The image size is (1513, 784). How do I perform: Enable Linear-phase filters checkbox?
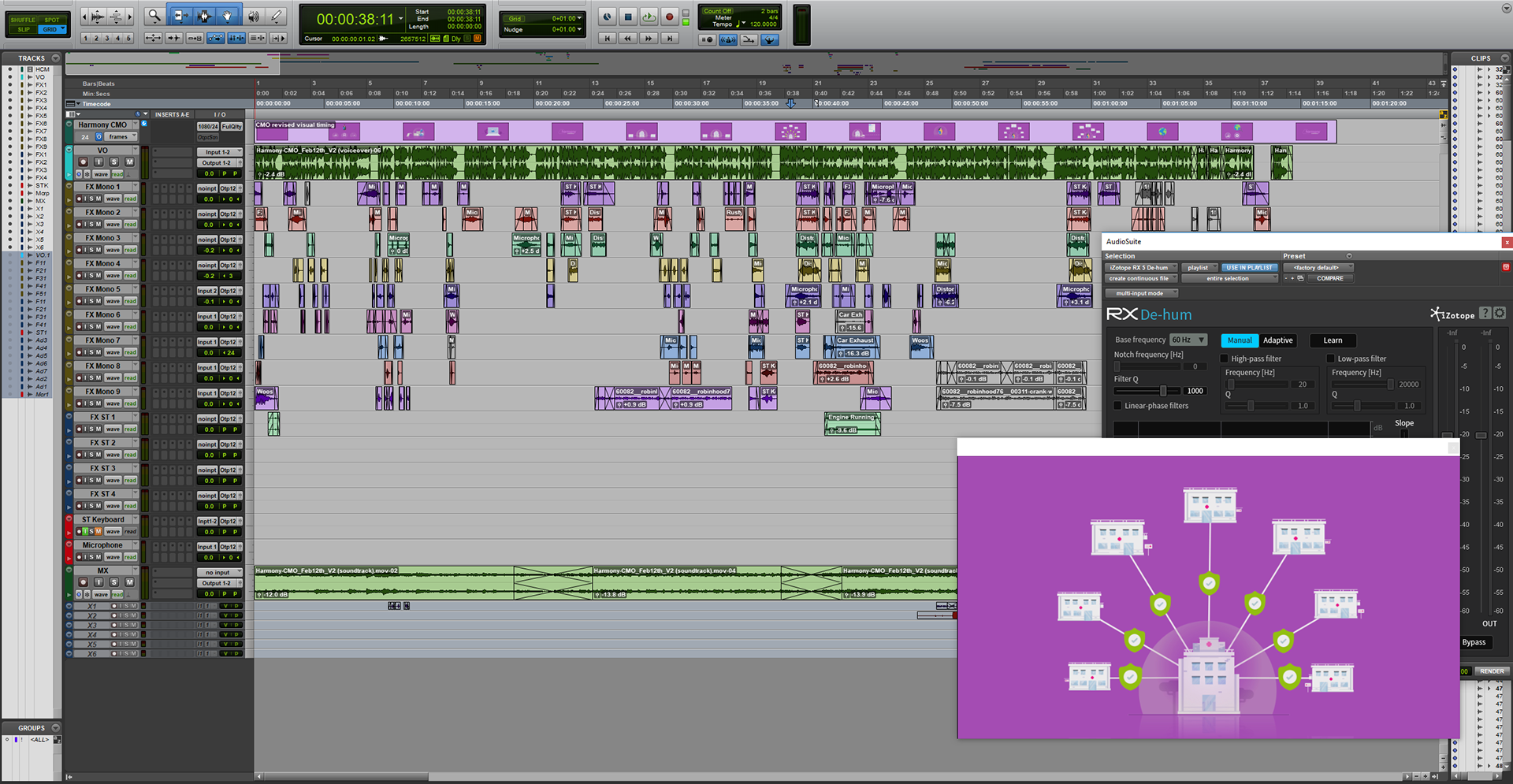click(1117, 406)
